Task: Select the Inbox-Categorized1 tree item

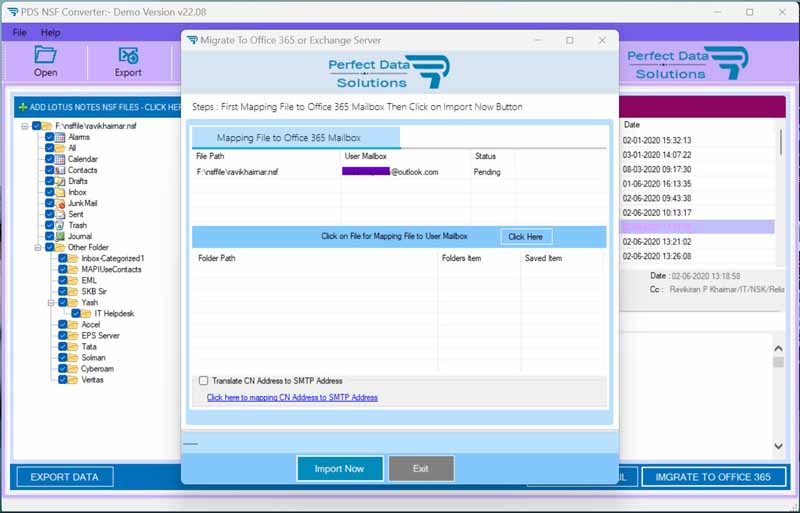Action: (x=113, y=258)
